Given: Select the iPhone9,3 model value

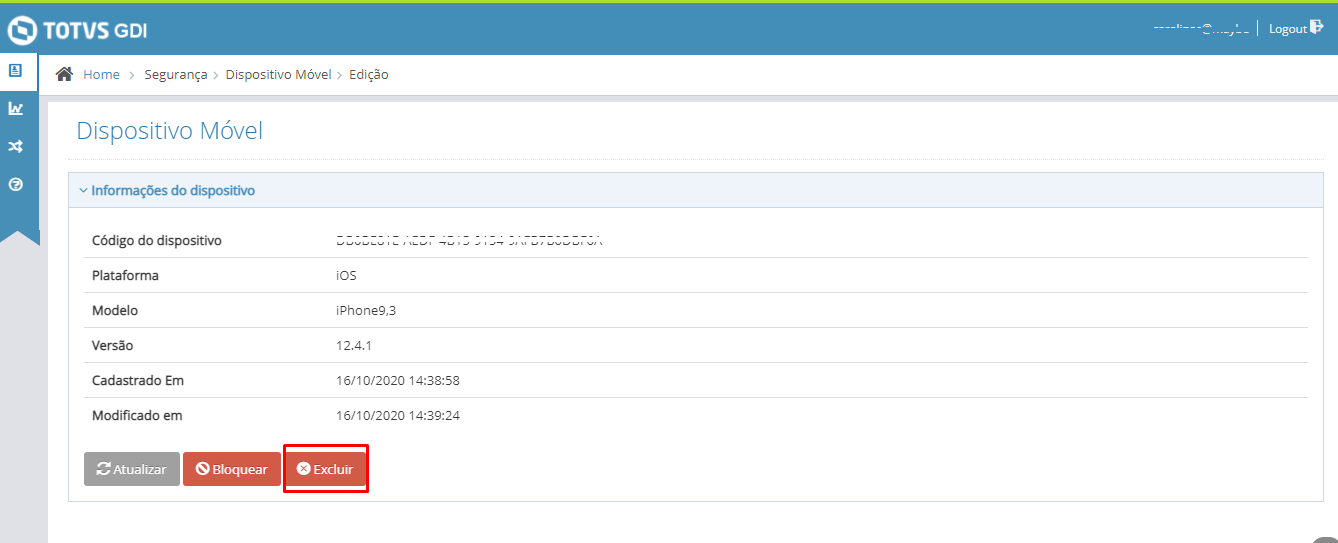Looking at the screenshot, I should coord(366,311).
